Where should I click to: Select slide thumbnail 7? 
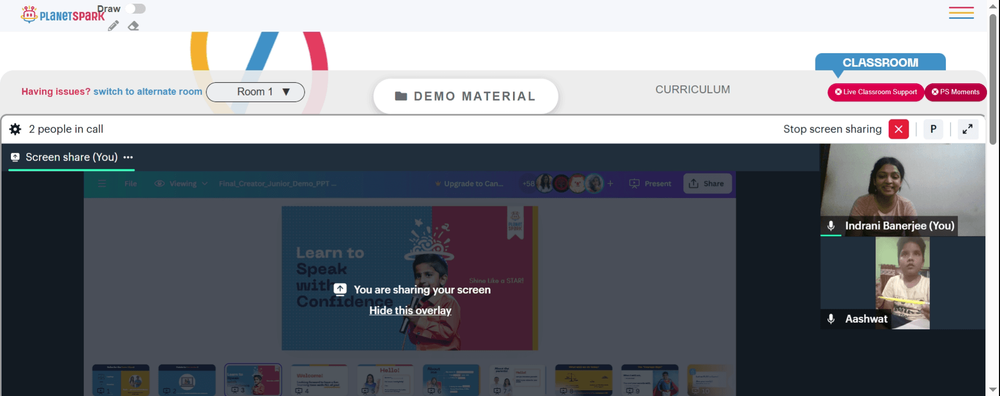pos(517,380)
